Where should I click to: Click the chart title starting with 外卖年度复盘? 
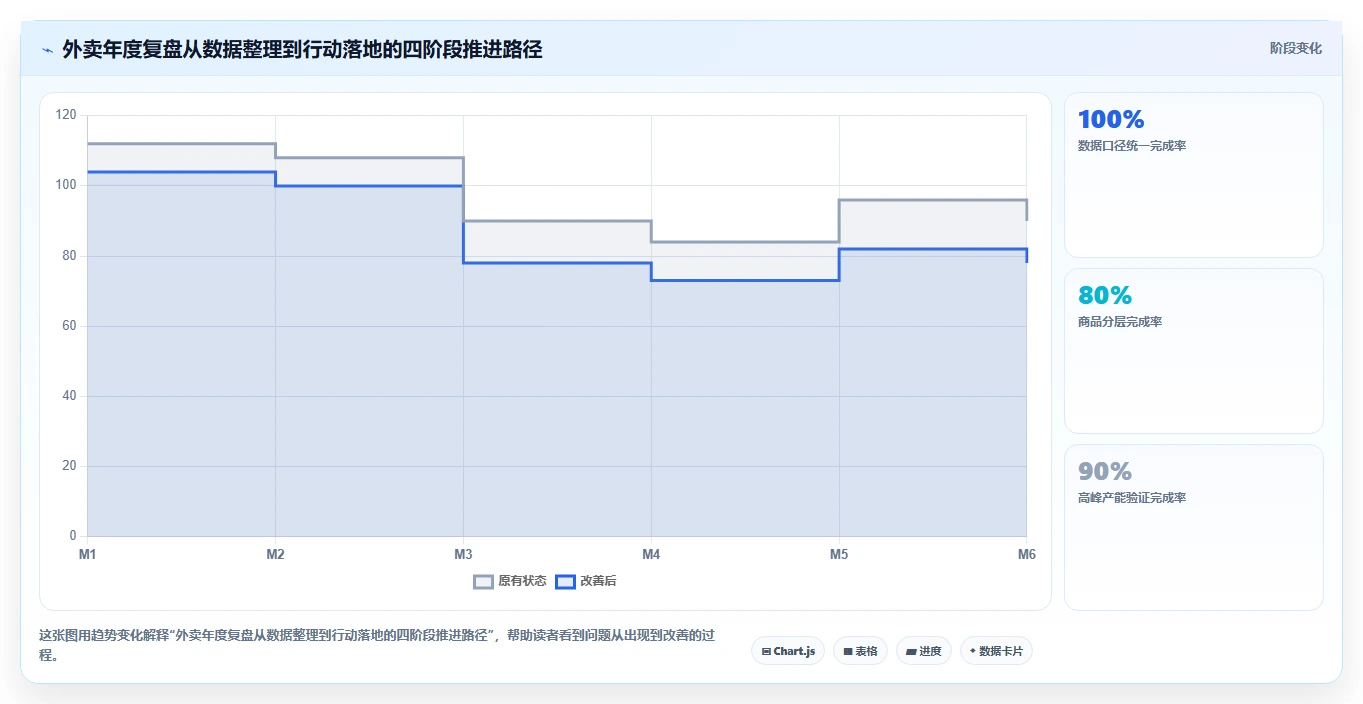302,49
